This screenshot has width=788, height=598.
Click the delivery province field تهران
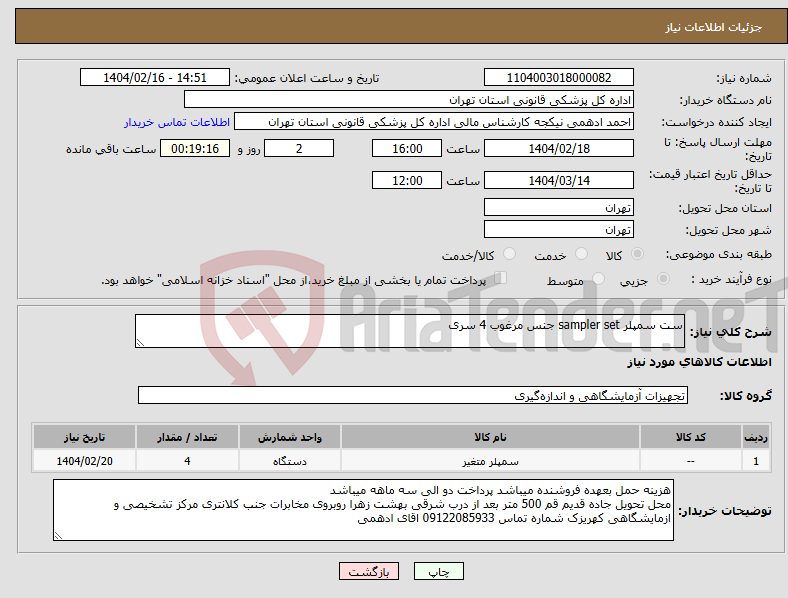[559, 207]
